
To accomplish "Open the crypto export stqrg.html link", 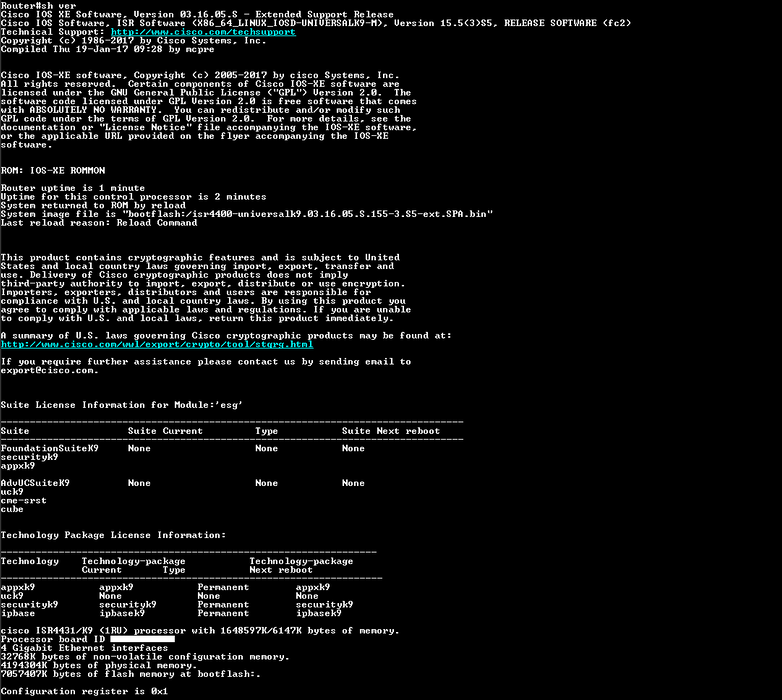I will [157, 345].
